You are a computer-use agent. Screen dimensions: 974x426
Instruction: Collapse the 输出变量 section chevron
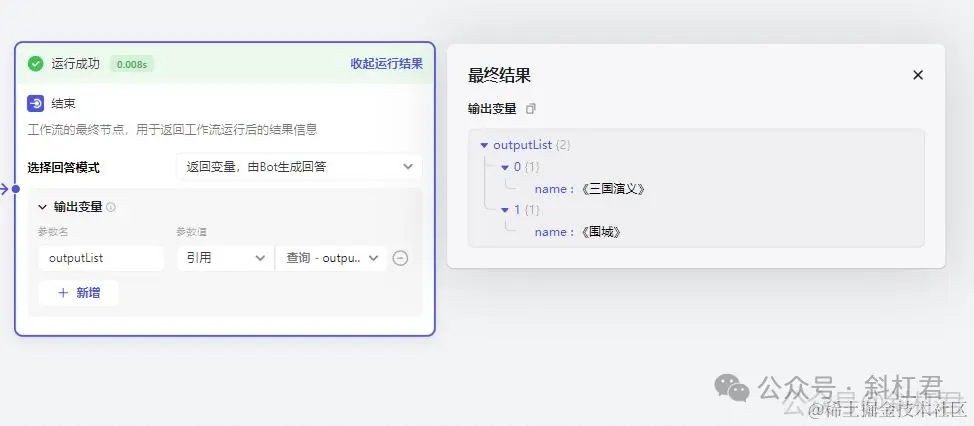pyautogui.click(x=43, y=207)
